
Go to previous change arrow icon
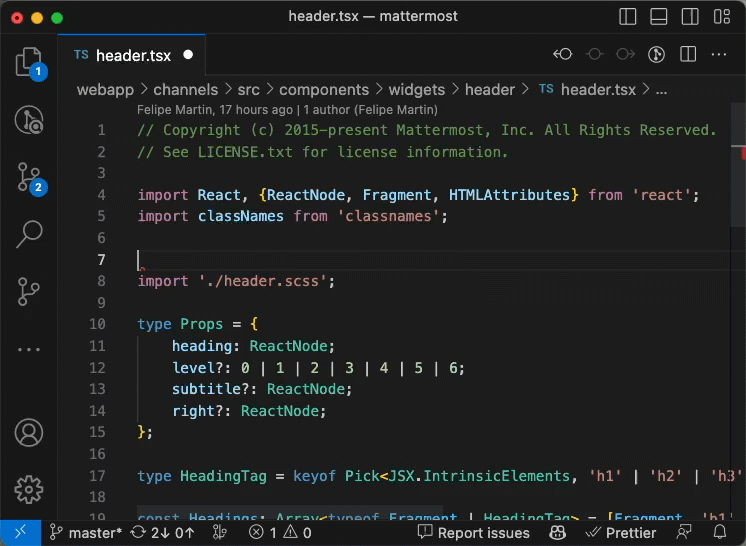pyautogui.click(x=563, y=54)
